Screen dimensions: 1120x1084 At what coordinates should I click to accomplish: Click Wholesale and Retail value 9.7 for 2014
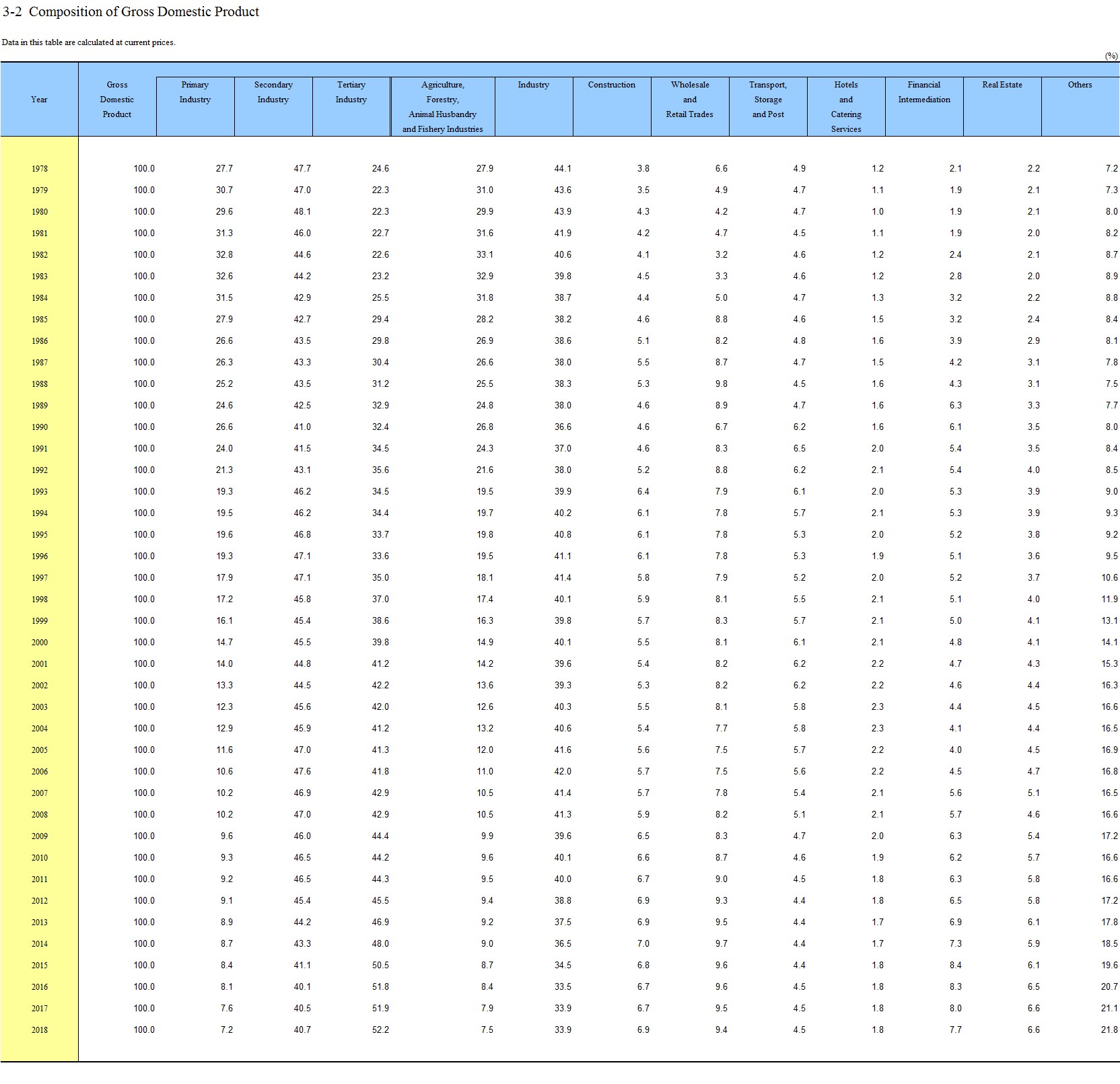(722, 944)
